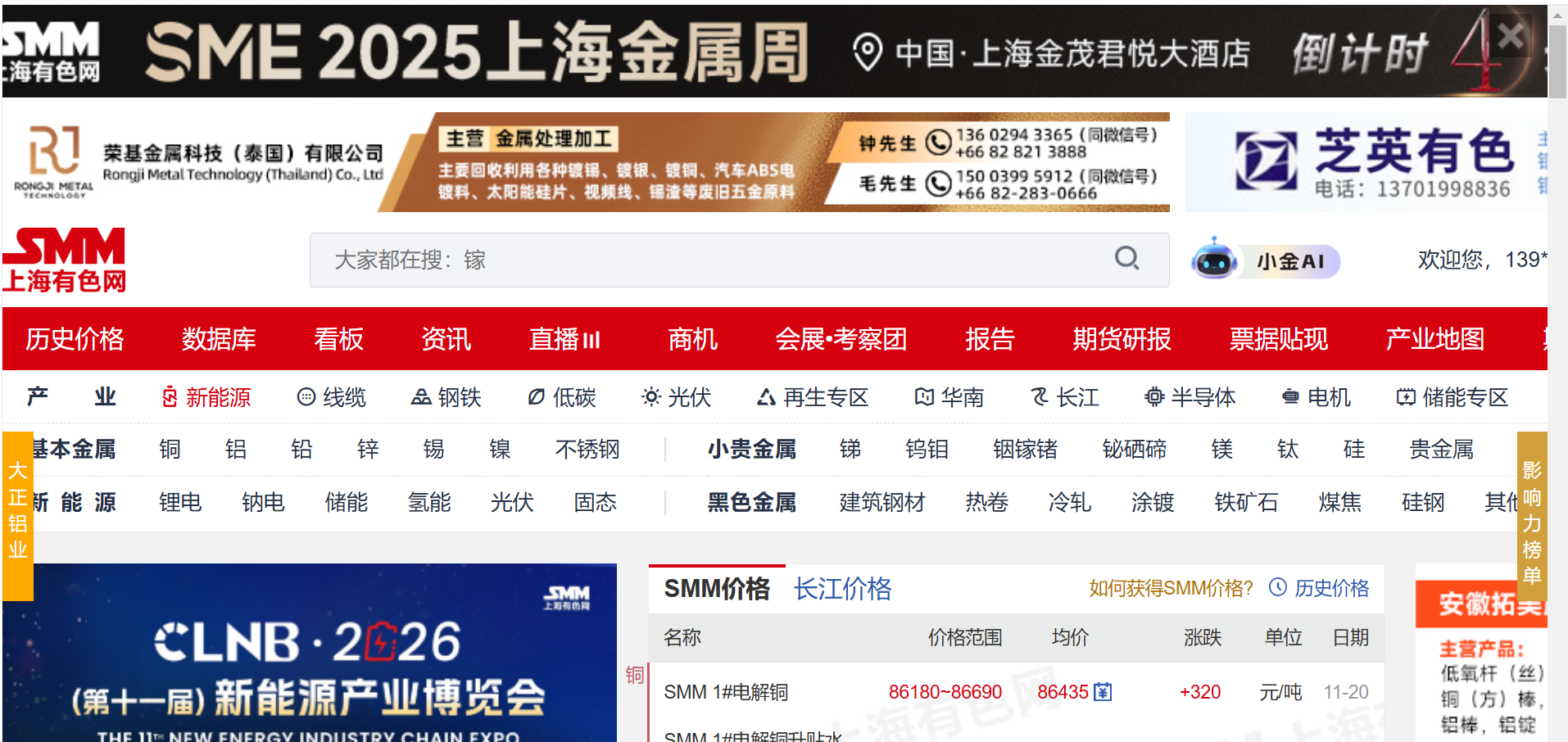Click 如何获得SMM价格? link

click(x=1171, y=588)
